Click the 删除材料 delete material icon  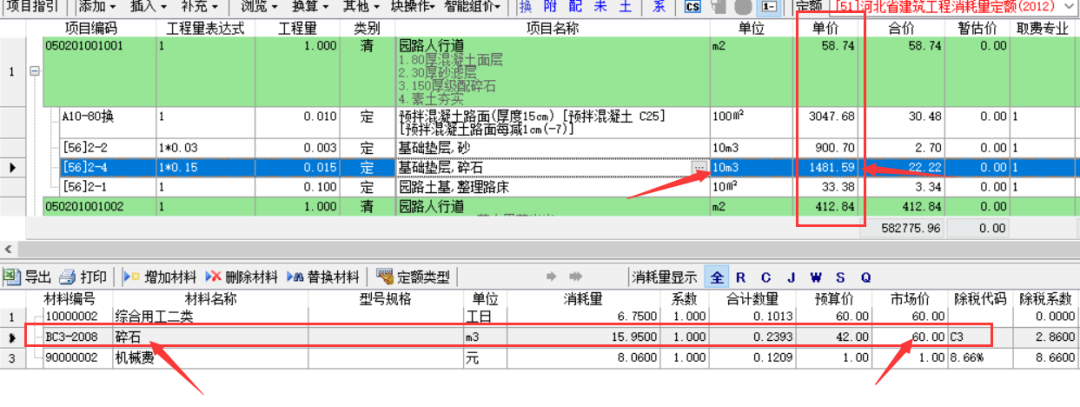click(x=213, y=277)
